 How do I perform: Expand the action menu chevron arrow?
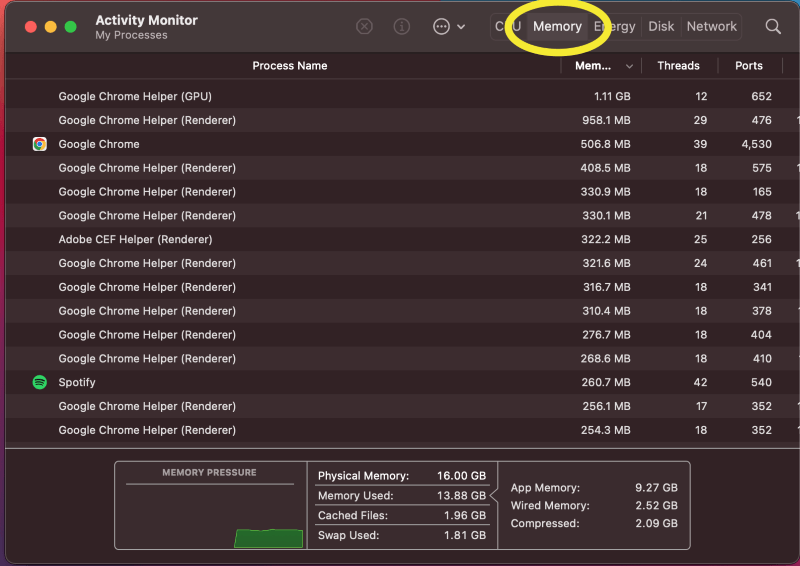[x=461, y=27]
